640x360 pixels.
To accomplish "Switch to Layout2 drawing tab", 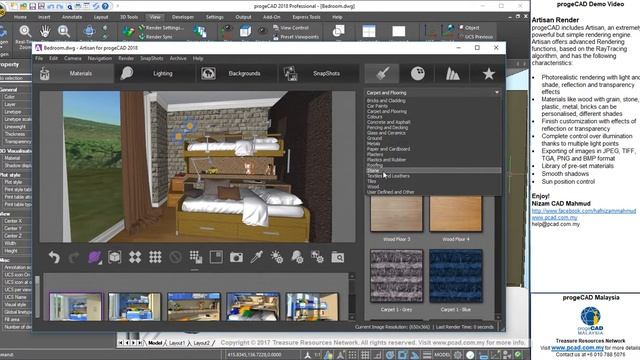I will [202, 343].
